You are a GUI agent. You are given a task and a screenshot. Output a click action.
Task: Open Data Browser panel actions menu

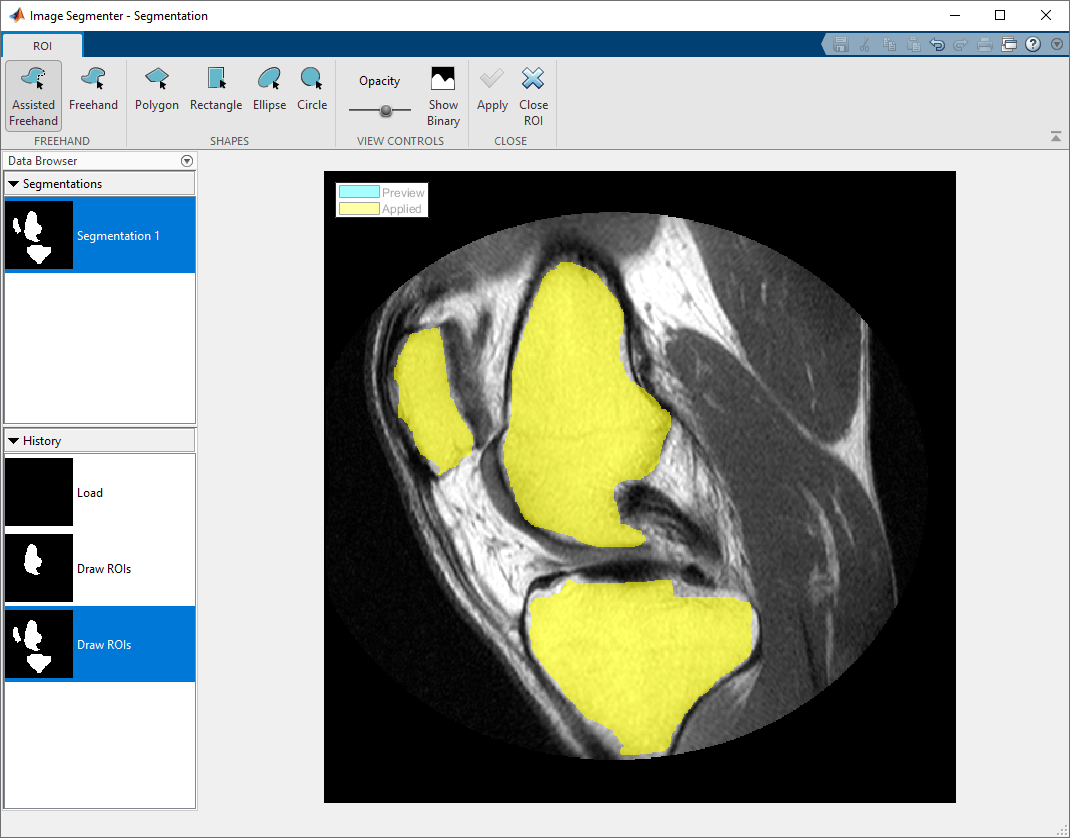[187, 161]
